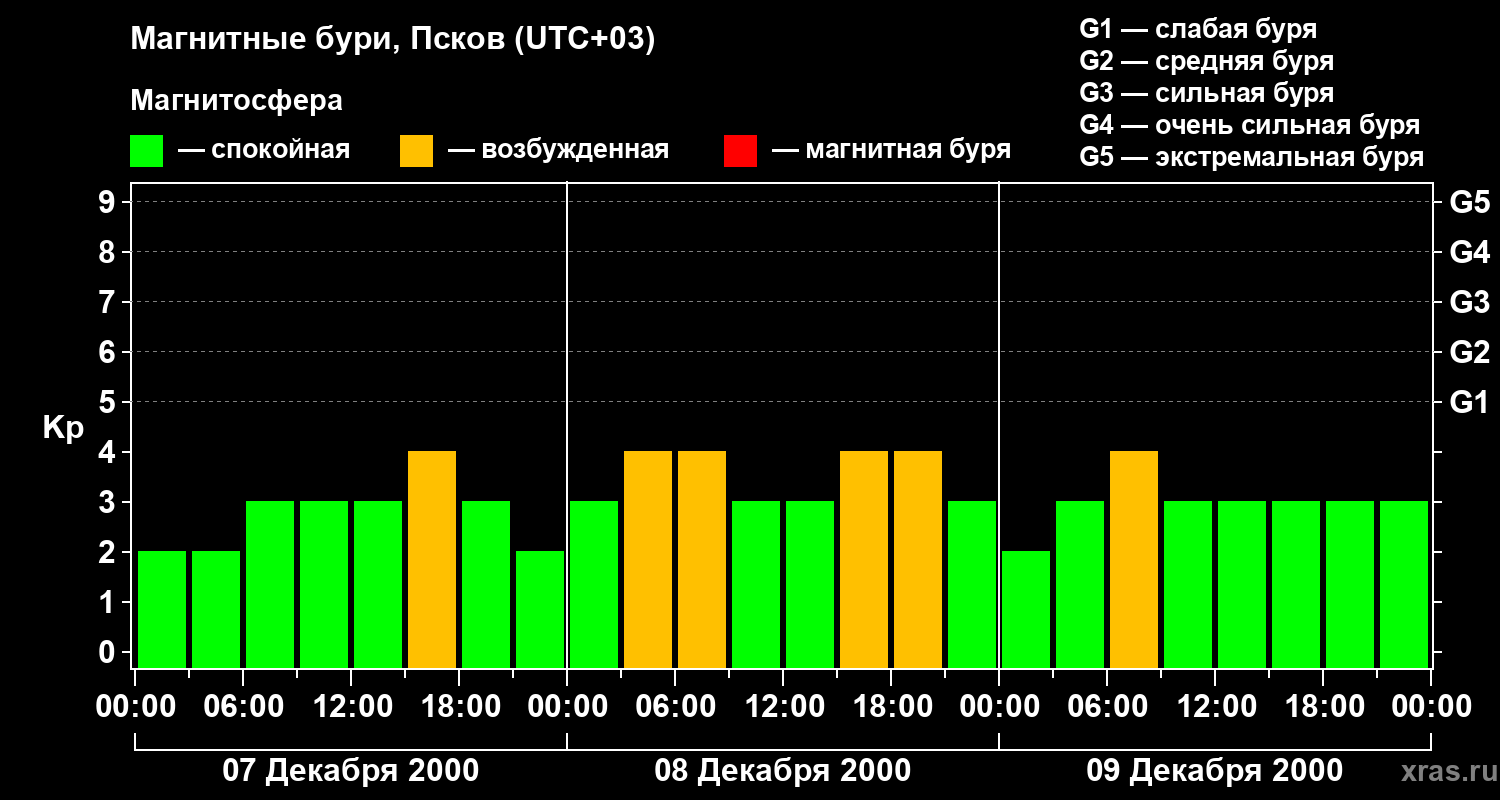The width and height of the screenshot is (1500, 800).
Task: Click the only orange bar on 09 Декабря
Action: [1134, 559]
